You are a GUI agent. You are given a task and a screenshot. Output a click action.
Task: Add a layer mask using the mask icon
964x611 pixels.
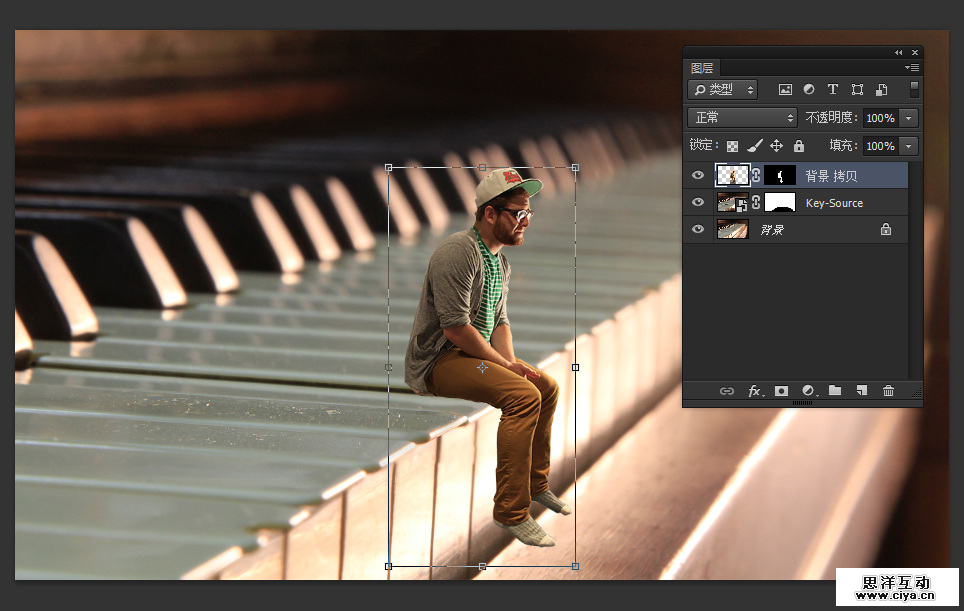pos(781,391)
